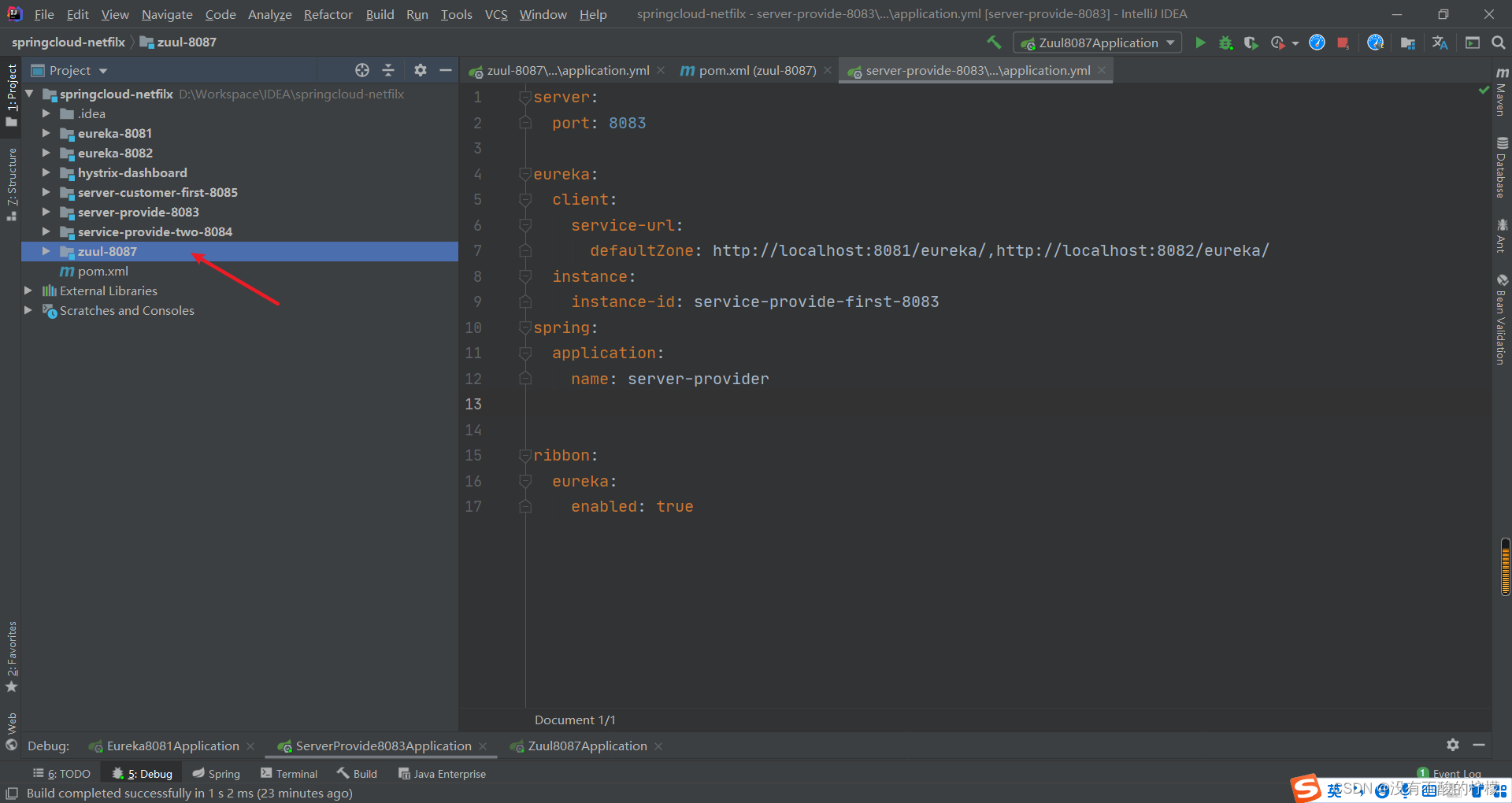The height and width of the screenshot is (803, 1512).
Task: Open the Structure tool window
Action: coord(11,184)
